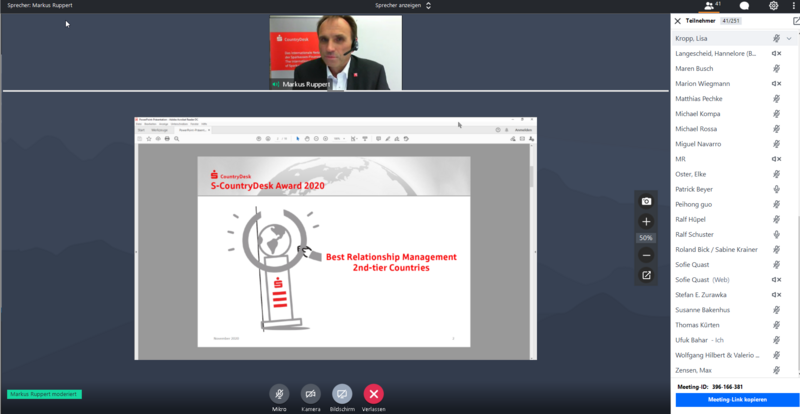
Task: Pop out the shared screen window
Action: [646, 275]
